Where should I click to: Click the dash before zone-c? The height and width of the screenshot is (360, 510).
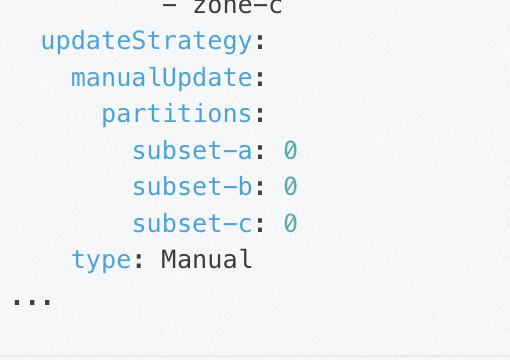click(169, 5)
